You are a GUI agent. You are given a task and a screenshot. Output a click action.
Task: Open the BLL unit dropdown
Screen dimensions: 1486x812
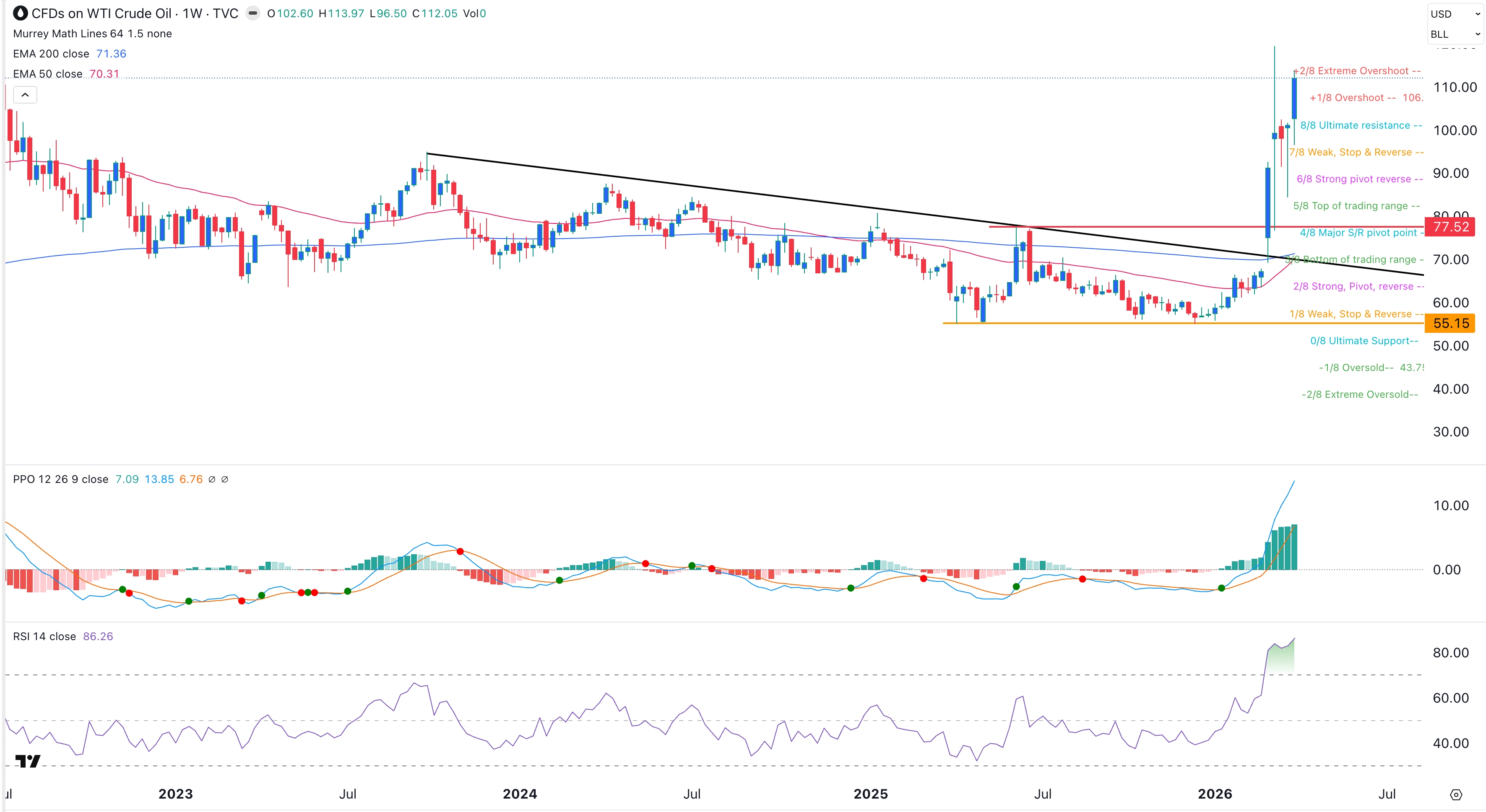click(1452, 35)
